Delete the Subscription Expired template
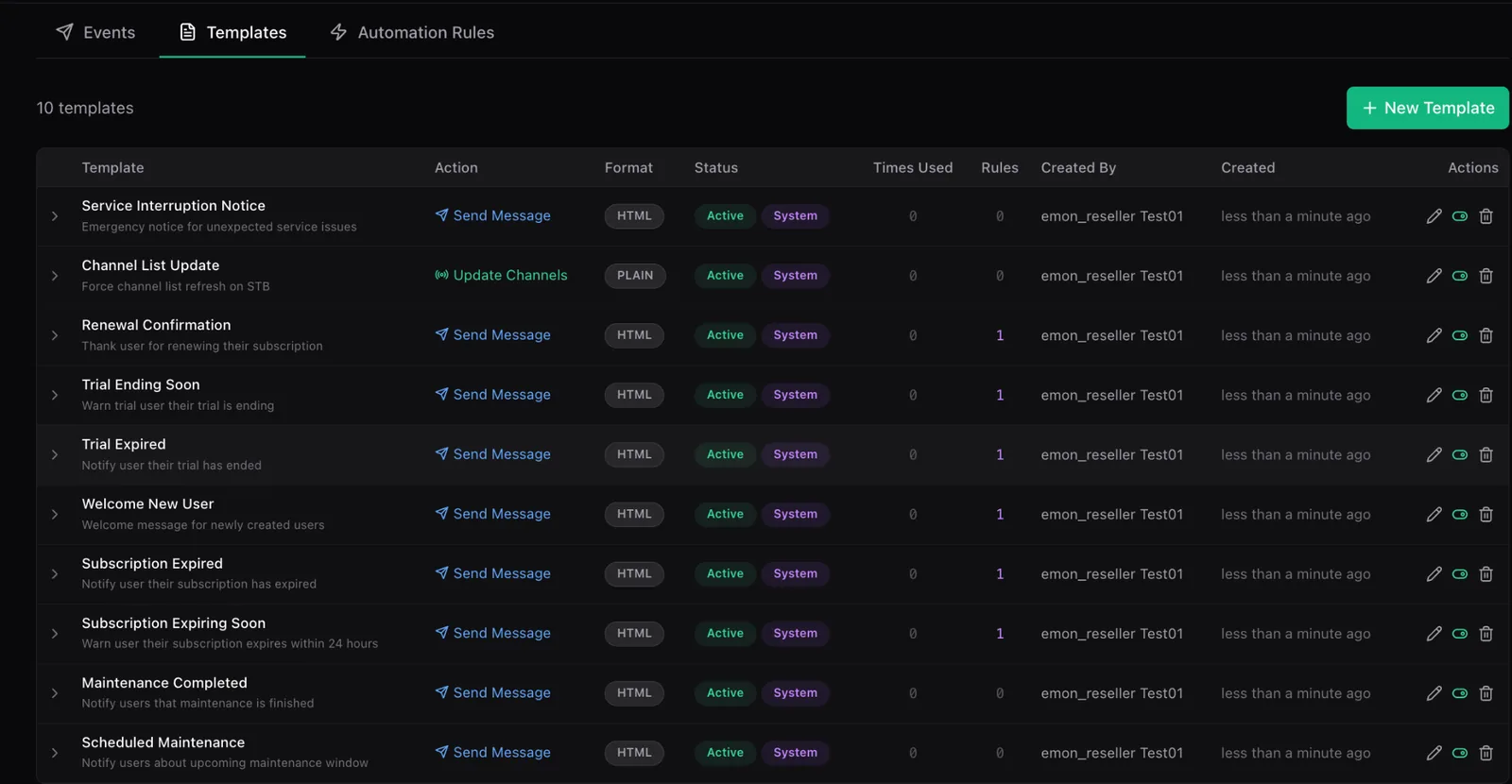The width and height of the screenshot is (1512, 784). (1486, 573)
